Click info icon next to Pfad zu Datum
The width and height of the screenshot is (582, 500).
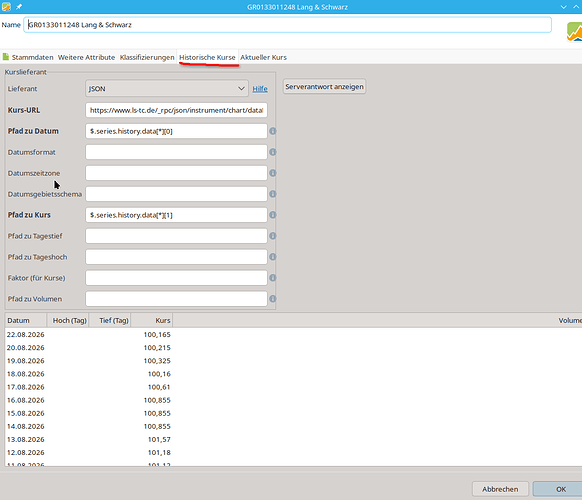click(x=272, y=131)
